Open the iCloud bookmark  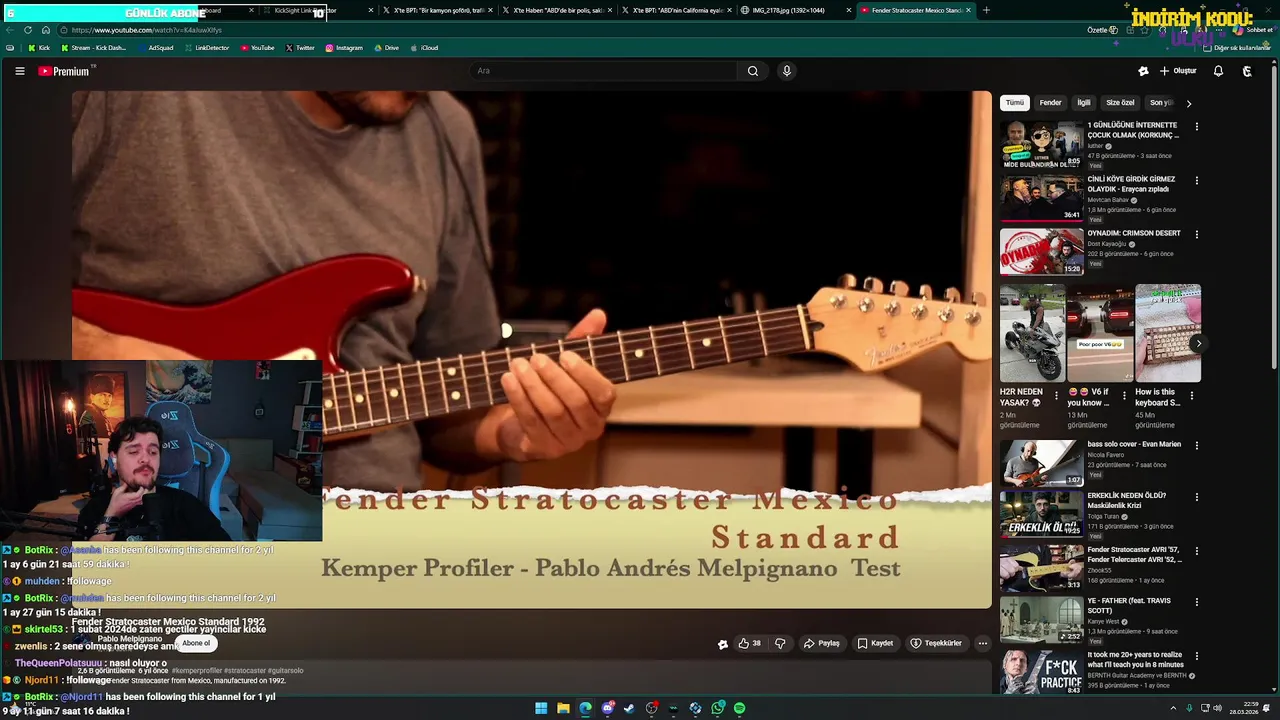point(424,48)
